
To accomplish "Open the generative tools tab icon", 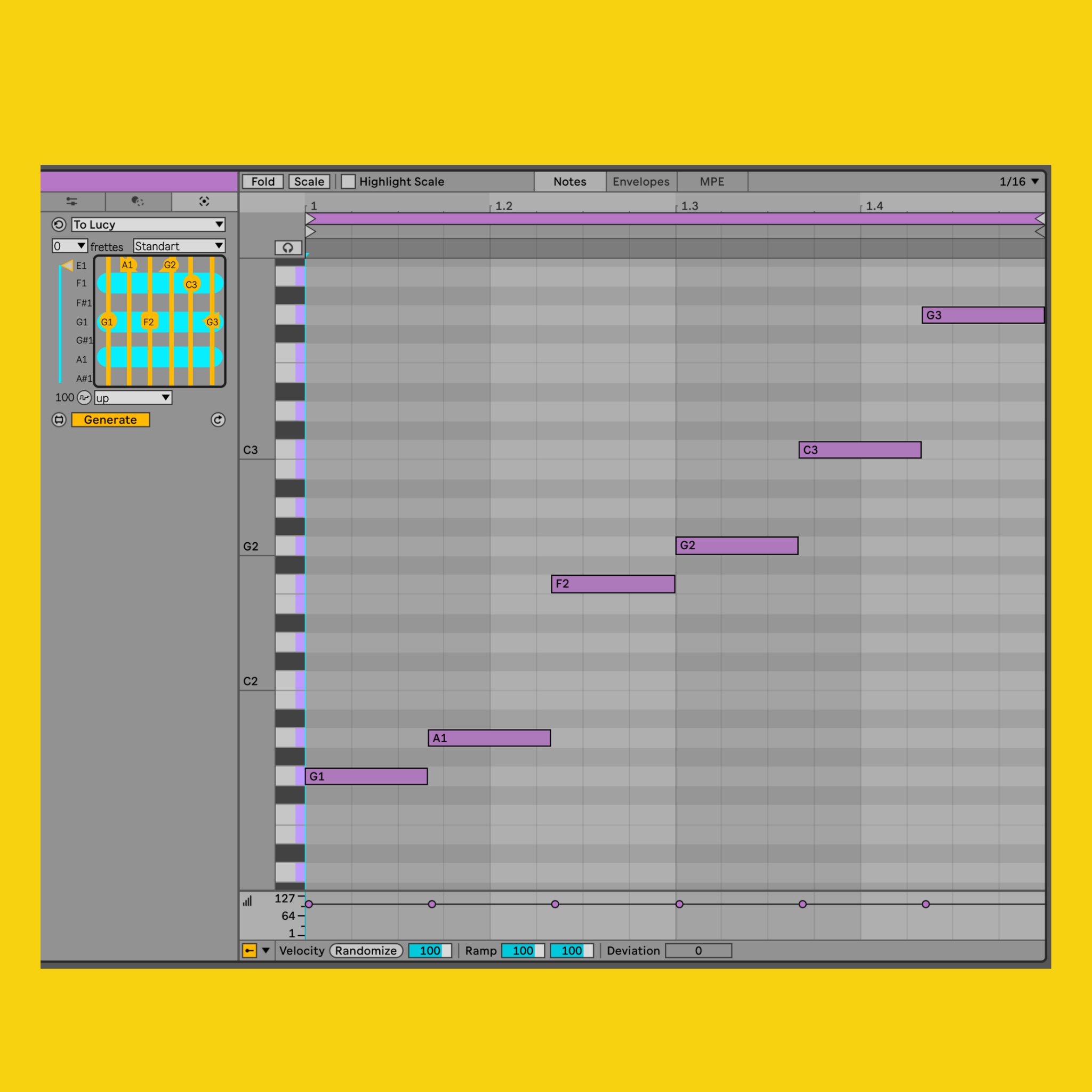I will pos(204,201).
